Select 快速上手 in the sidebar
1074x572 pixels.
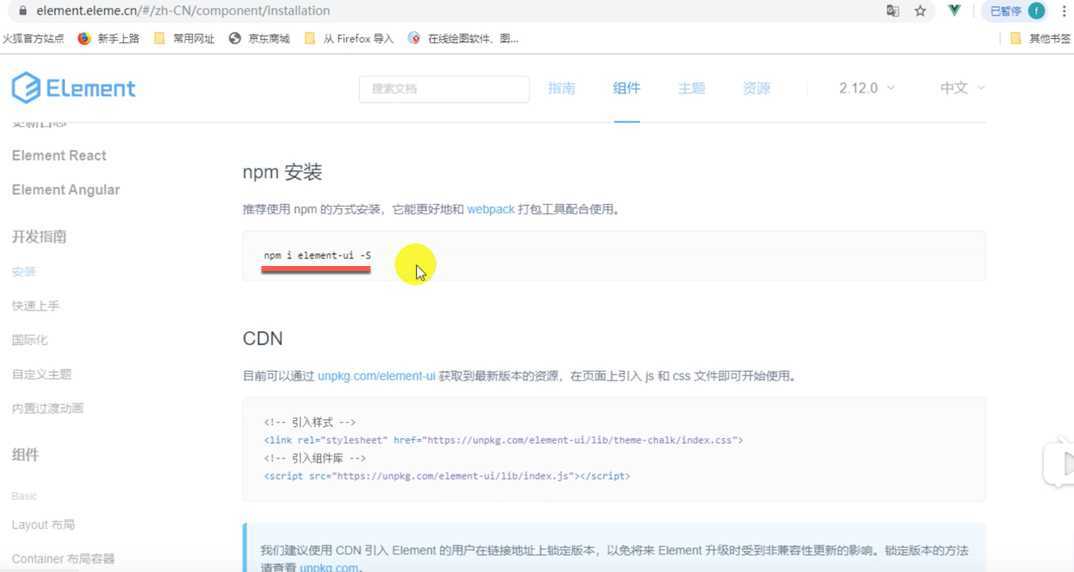coord(36,306)
